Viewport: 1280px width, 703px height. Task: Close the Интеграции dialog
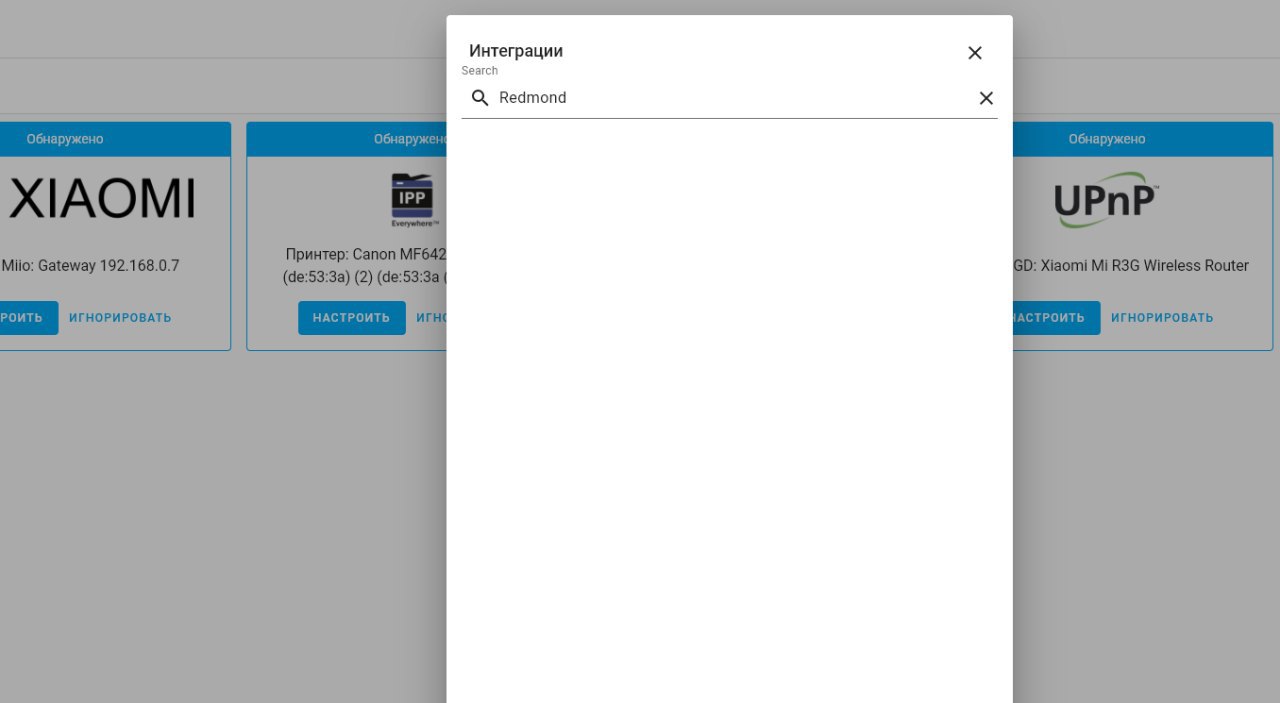[975, 53]
